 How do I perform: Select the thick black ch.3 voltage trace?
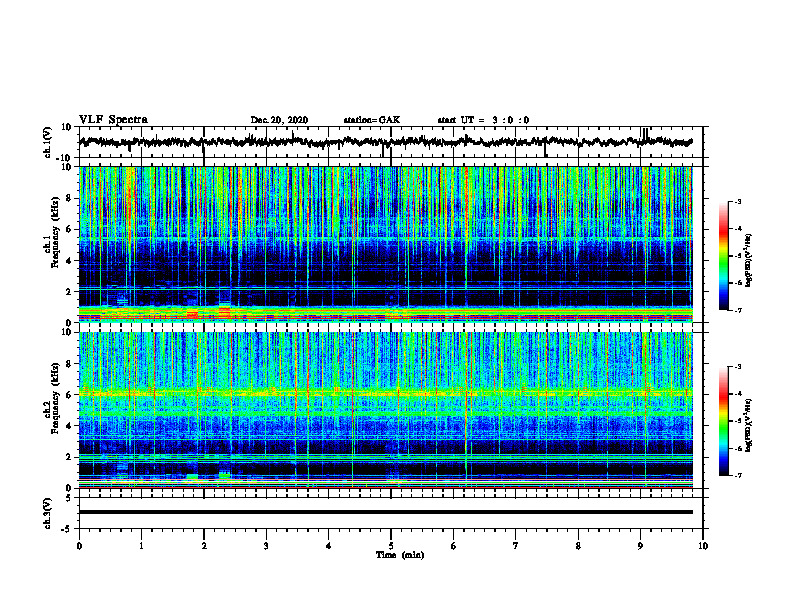point(385,512)
